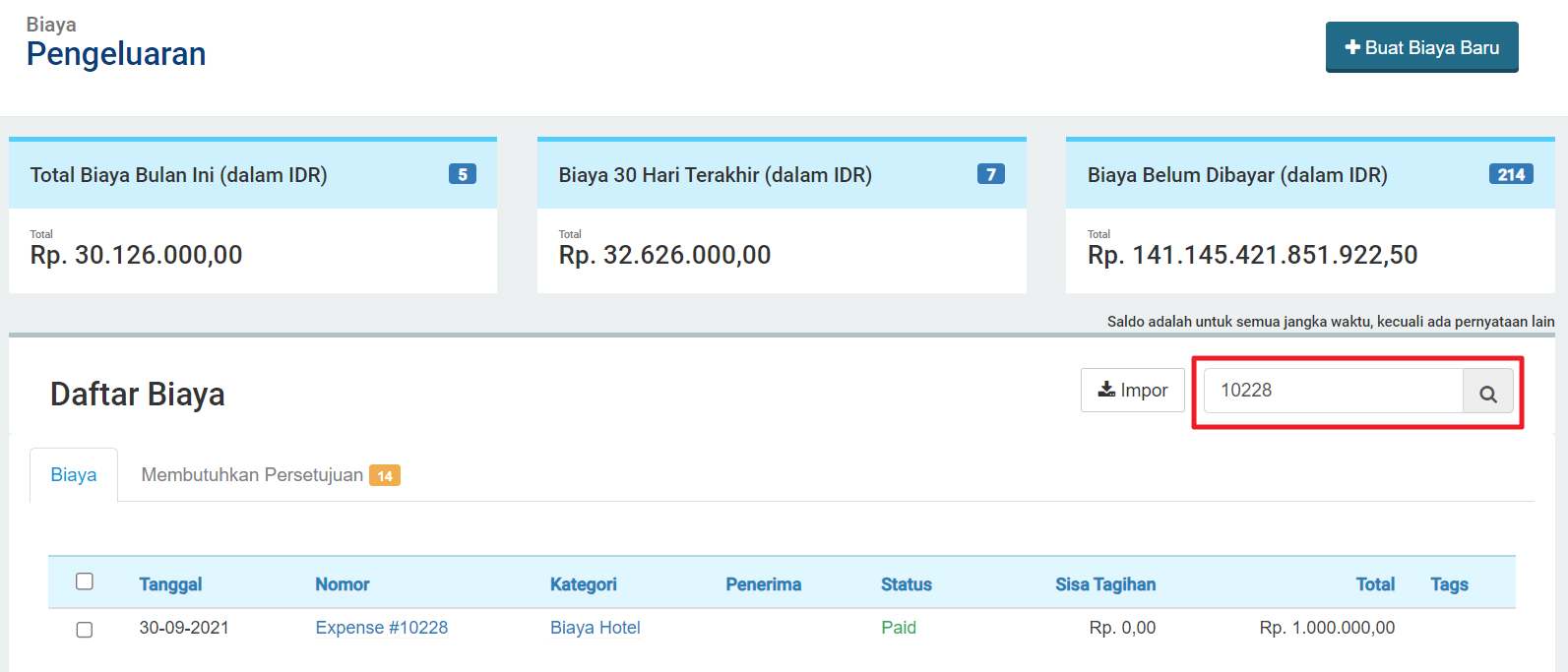Open the Expense #10228 link
Screen dimensions: 1568x672
pos(381,628)
